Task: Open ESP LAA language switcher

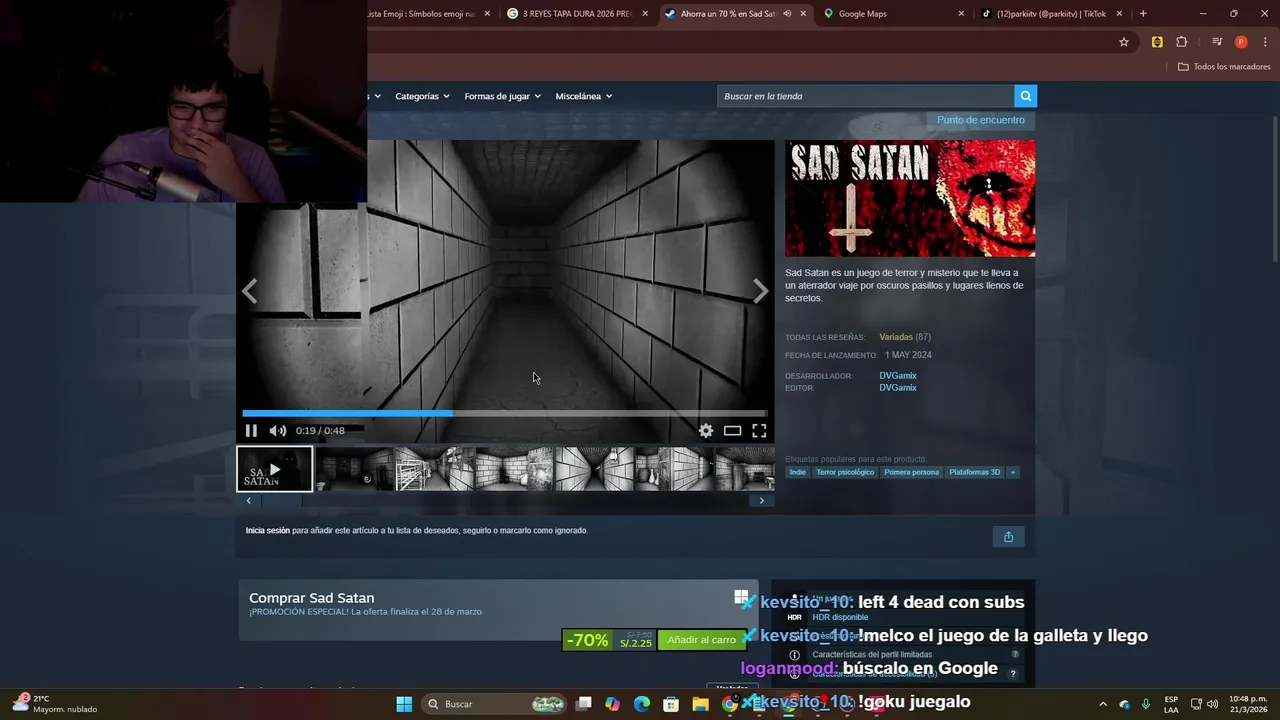Action: point(1171,704)
